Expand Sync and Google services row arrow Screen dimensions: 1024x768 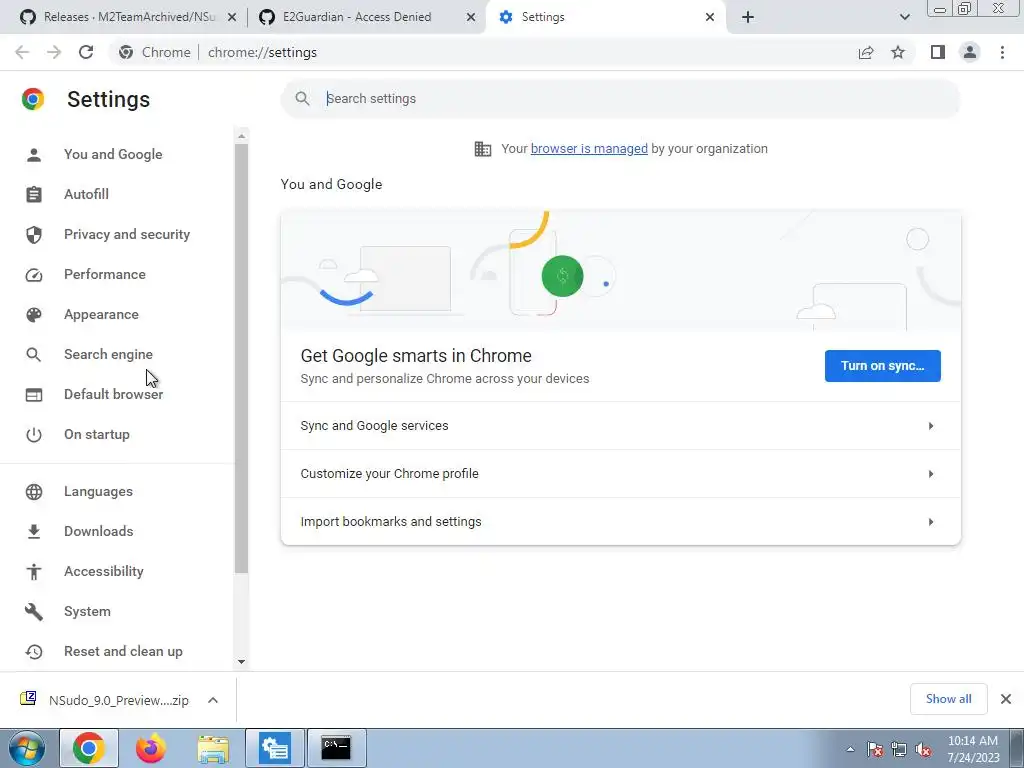[x=931, y=426]
